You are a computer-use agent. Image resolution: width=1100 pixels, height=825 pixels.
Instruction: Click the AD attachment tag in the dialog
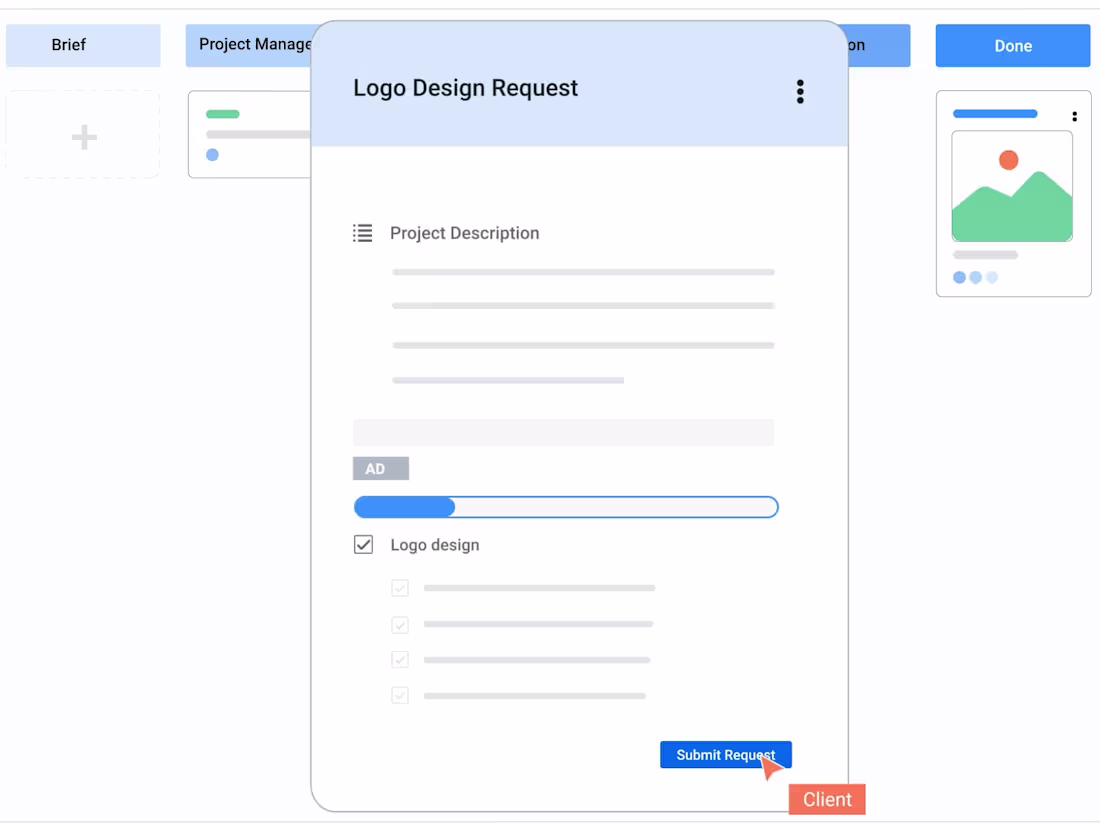380,468
